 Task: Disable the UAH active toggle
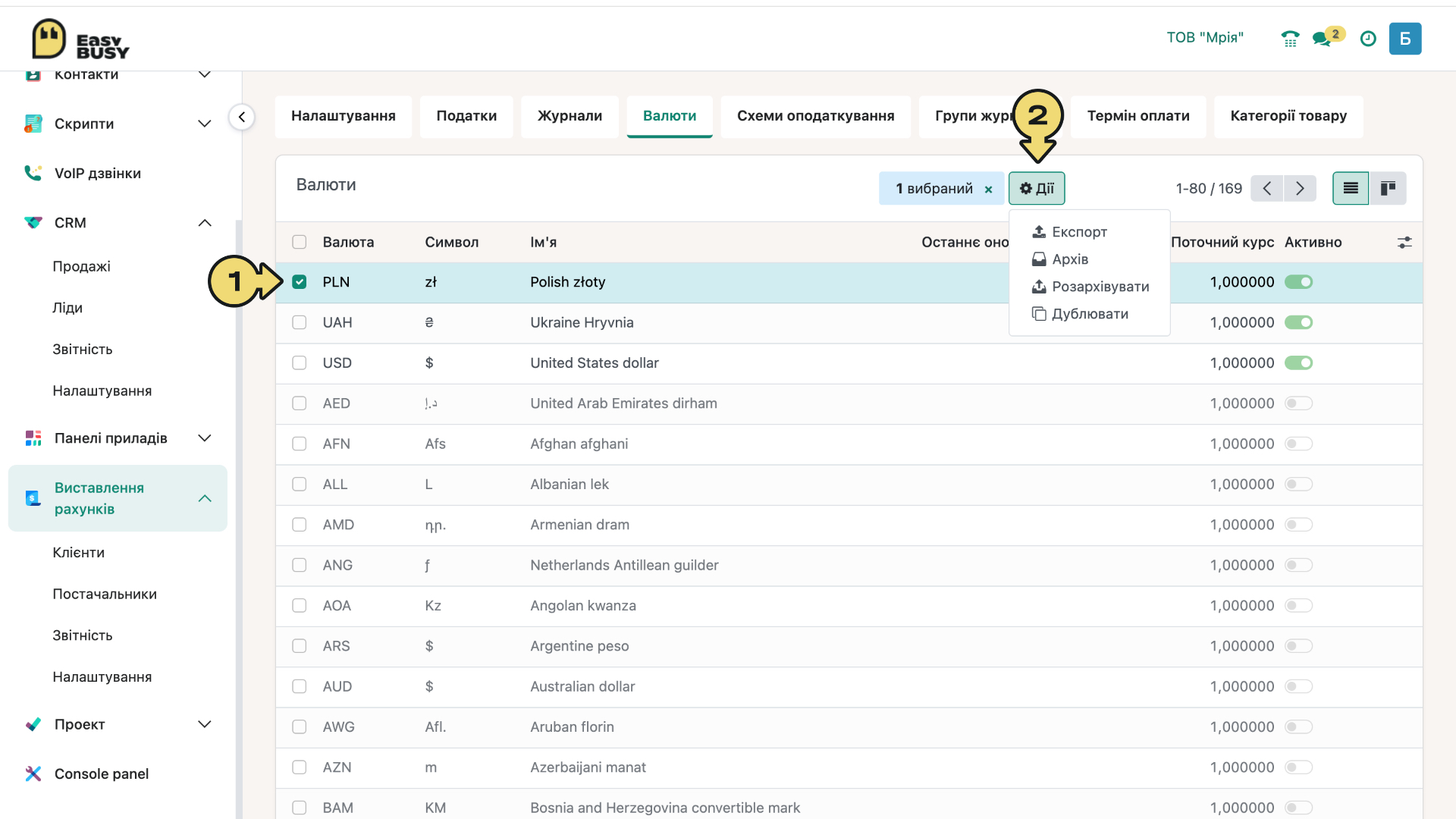click(x=1298, y=322)
